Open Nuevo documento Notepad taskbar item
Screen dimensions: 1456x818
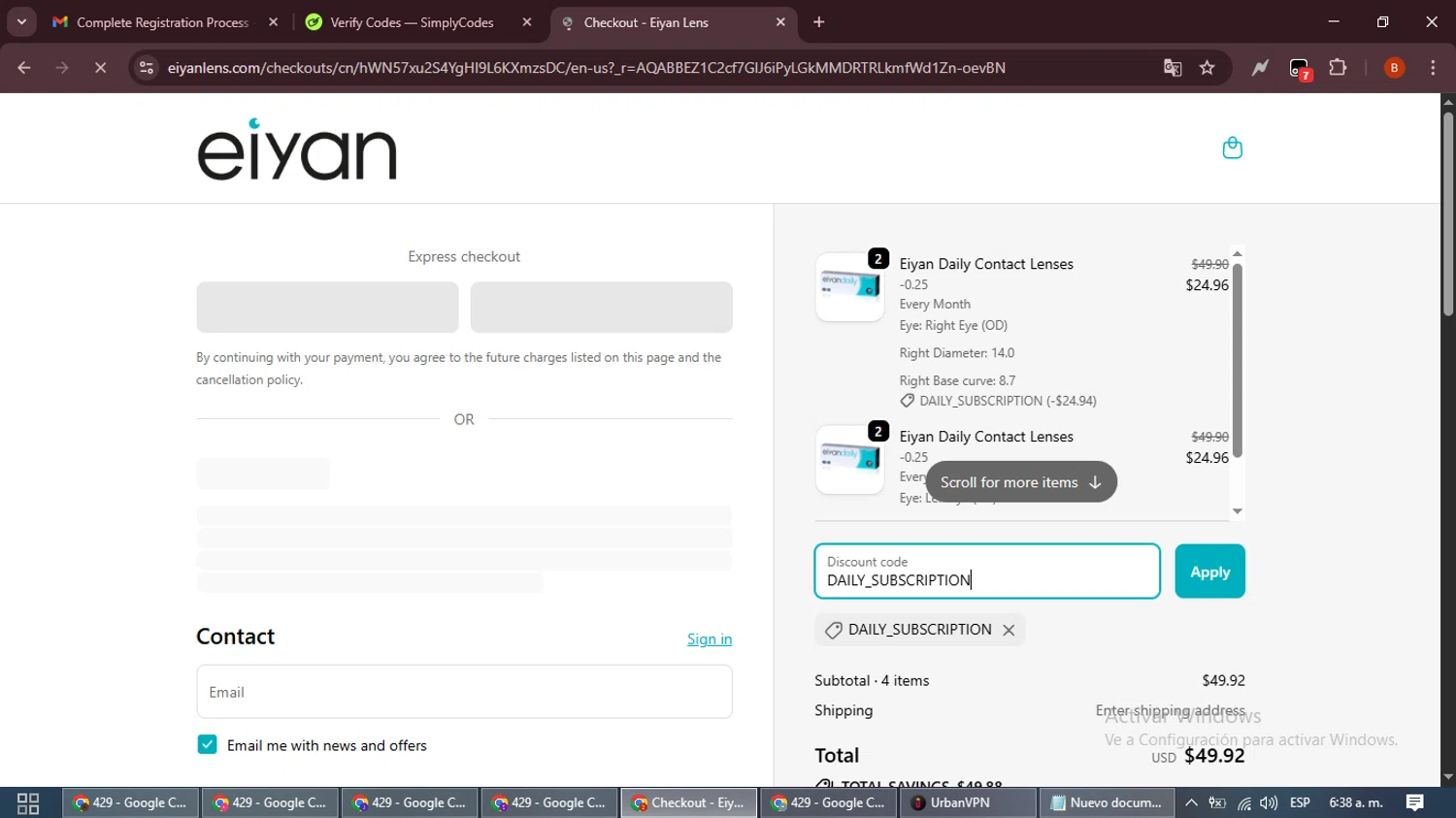pos(1107,803)
